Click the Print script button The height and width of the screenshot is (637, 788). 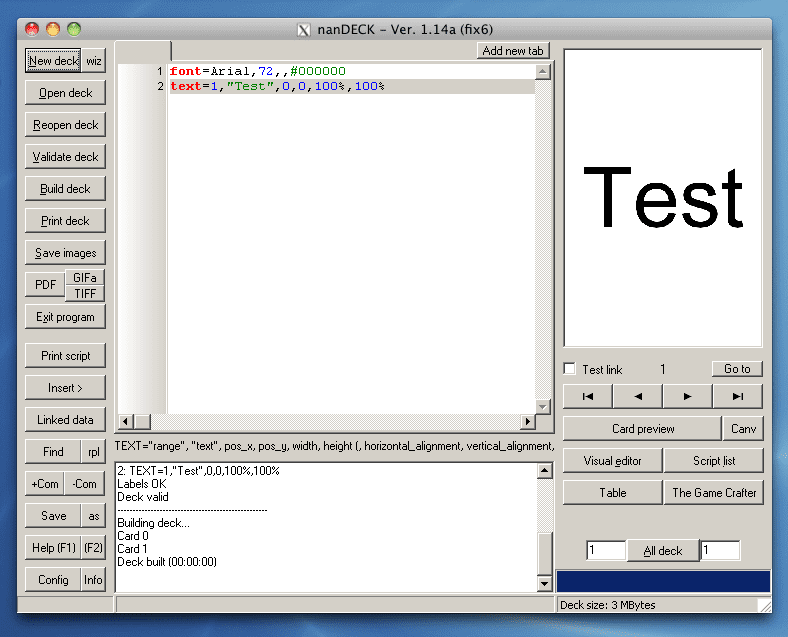65,356
